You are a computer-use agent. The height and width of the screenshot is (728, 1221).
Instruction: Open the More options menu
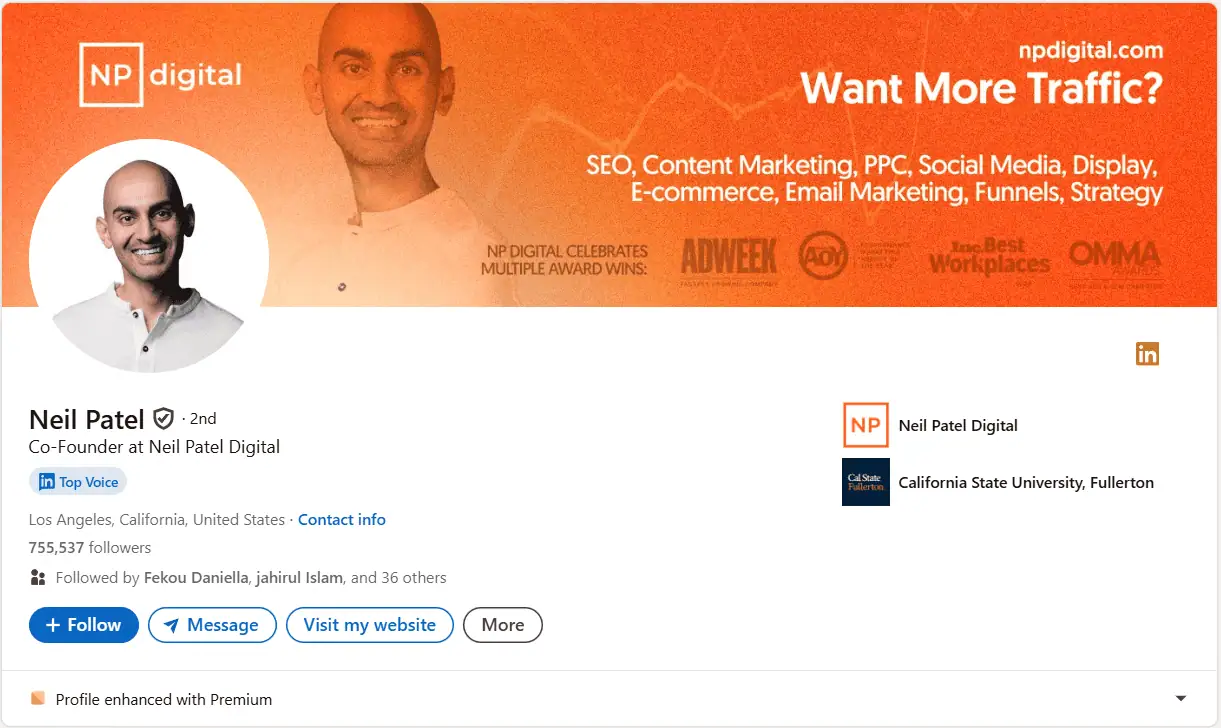(x=503, y=625)
